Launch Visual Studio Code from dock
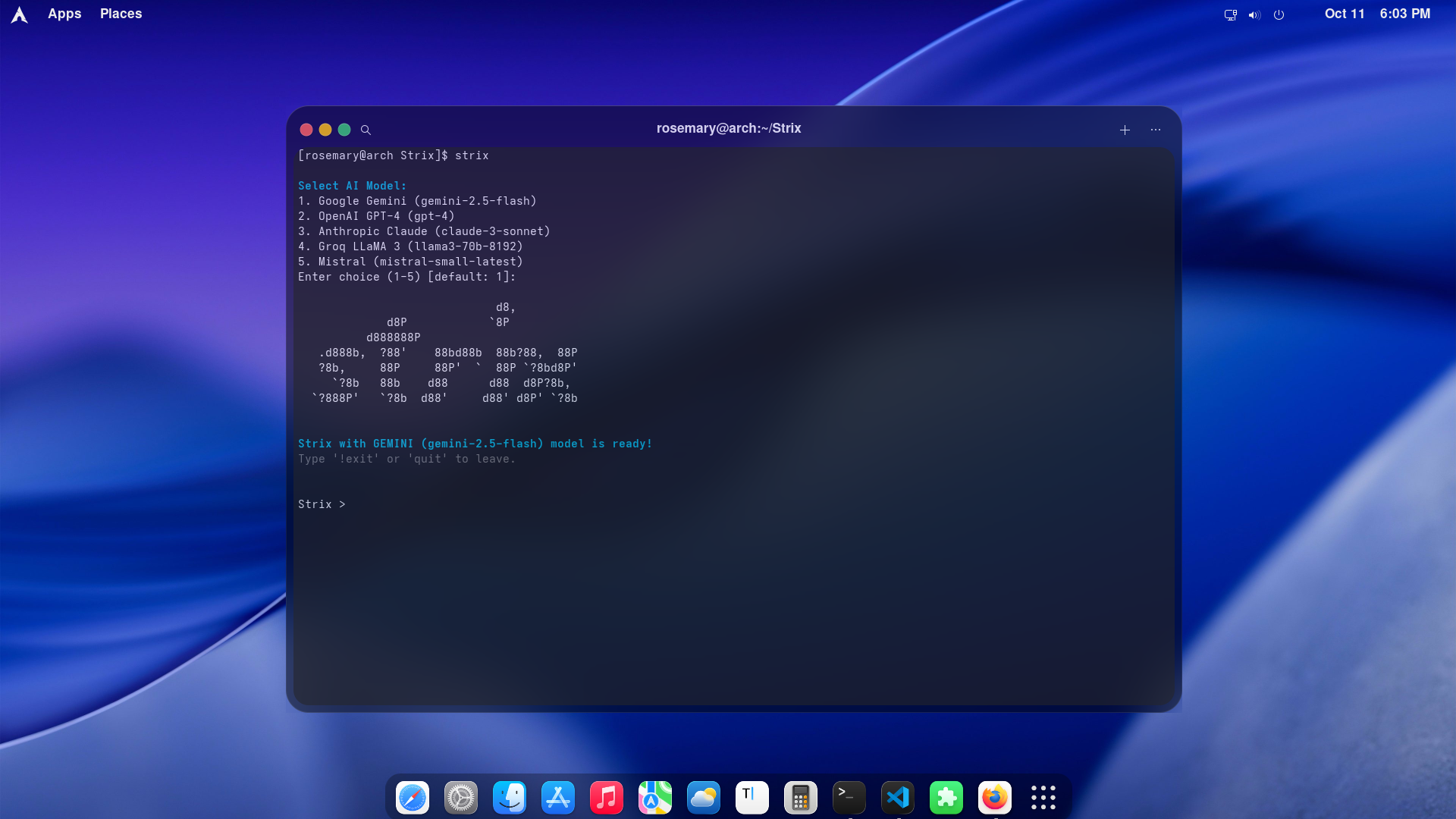Screen dimensions: 1456x819 [898, 797]
